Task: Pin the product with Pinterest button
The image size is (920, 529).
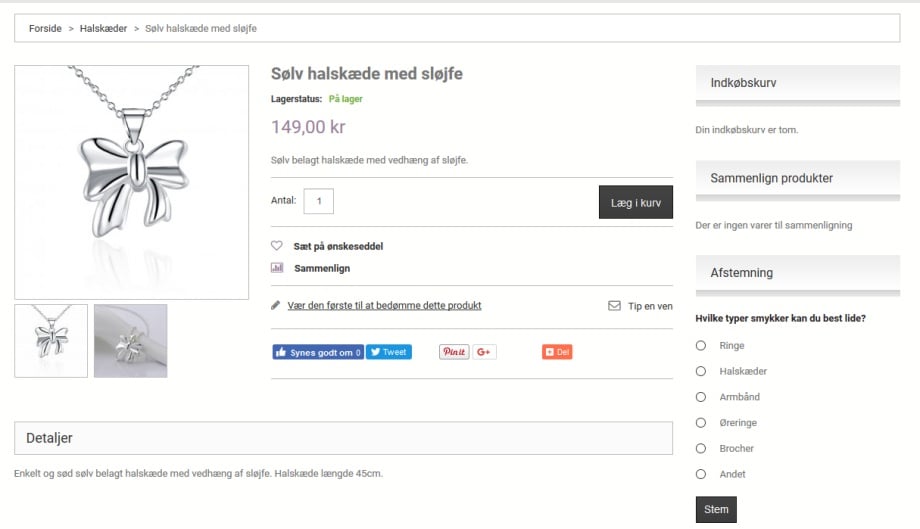Action: [x=454, y=352]
